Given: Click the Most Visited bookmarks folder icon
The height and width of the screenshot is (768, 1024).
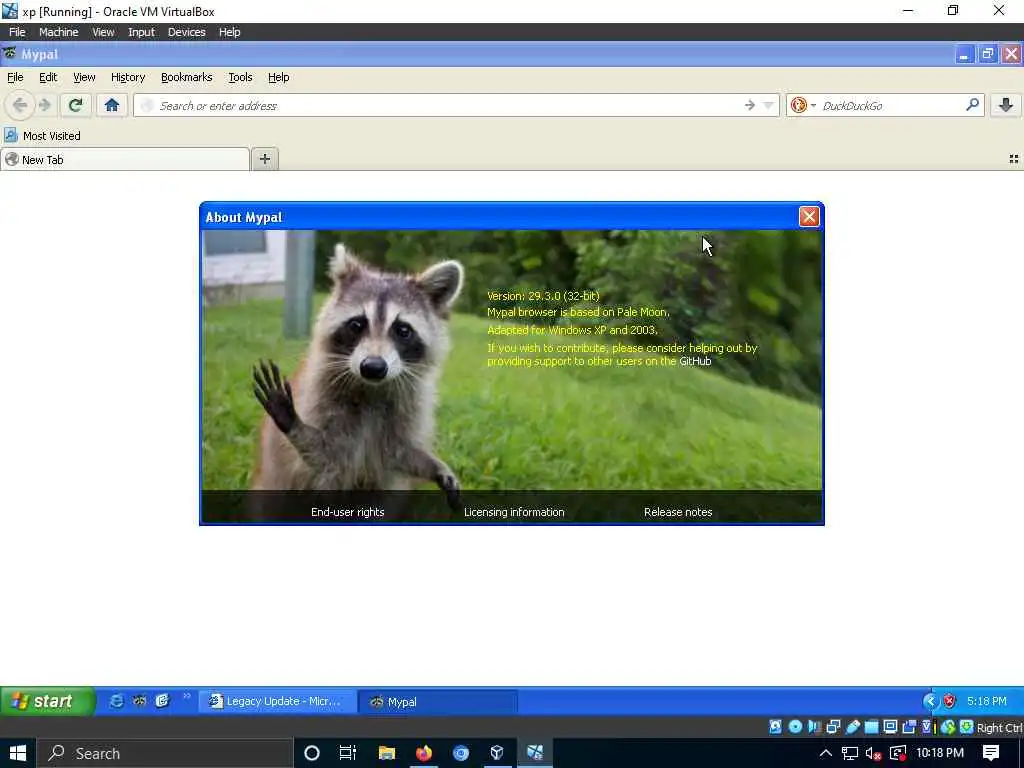Looking at the screenshot, I should (x=10, y=135).
